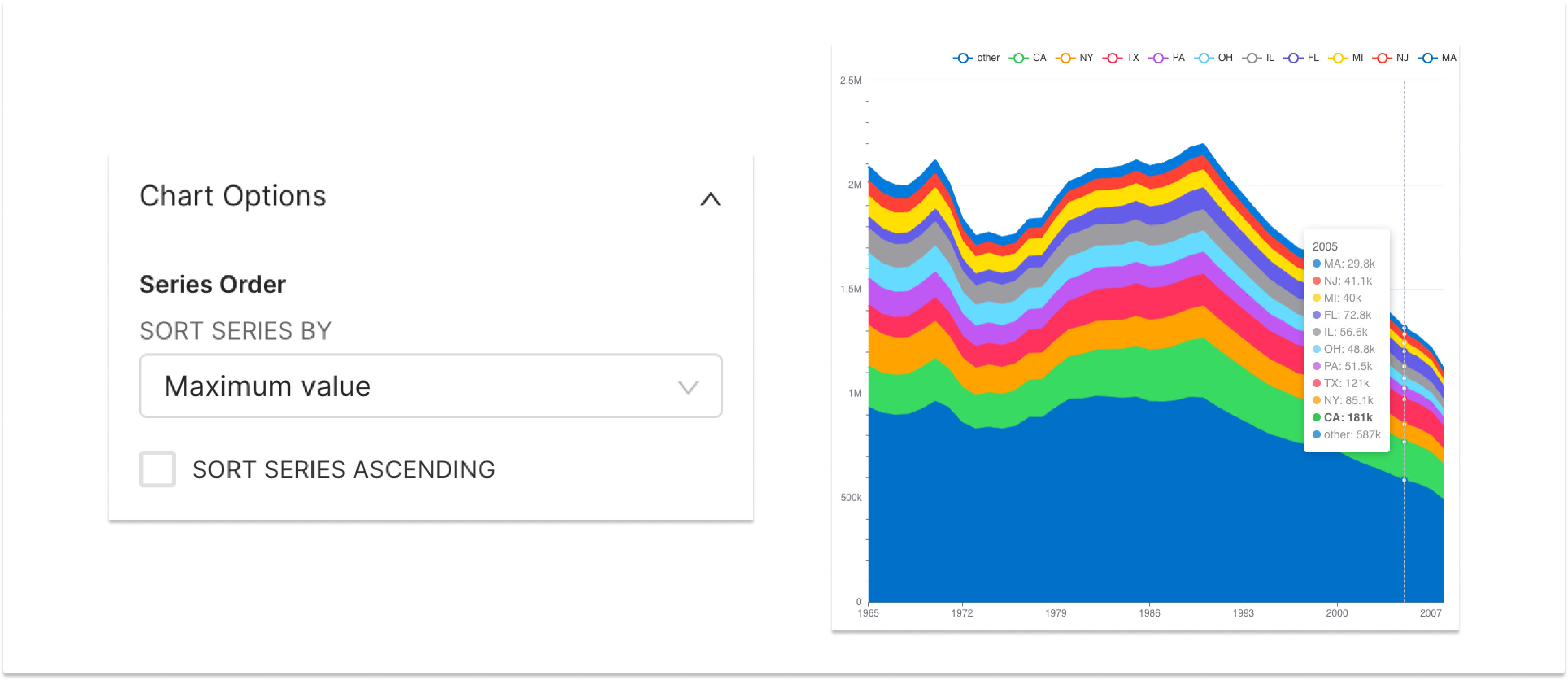Click the Series Order heading
Image resolution: width=1568 pixels, height=680 pixels.
tap(212, 283)
